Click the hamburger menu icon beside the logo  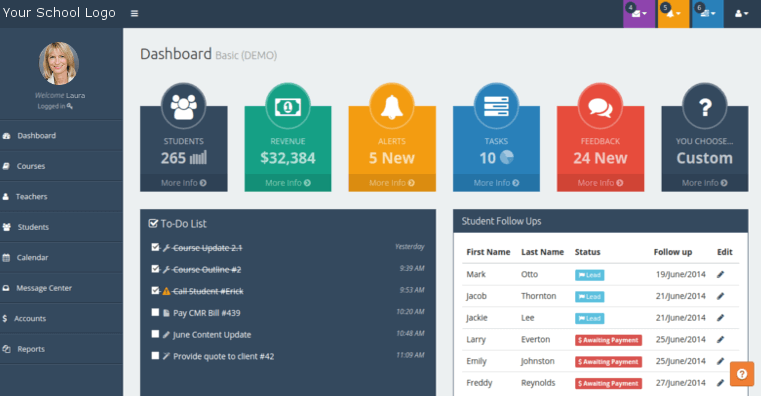[x=134, y=14]
